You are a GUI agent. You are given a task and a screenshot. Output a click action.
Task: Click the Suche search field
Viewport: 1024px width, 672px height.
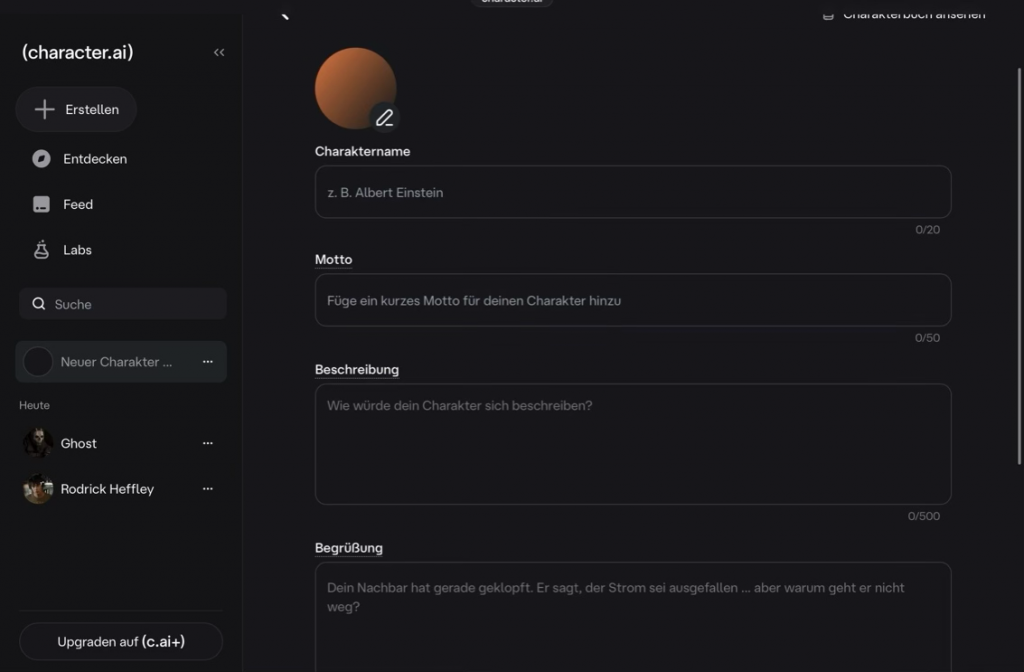point(130,304)
